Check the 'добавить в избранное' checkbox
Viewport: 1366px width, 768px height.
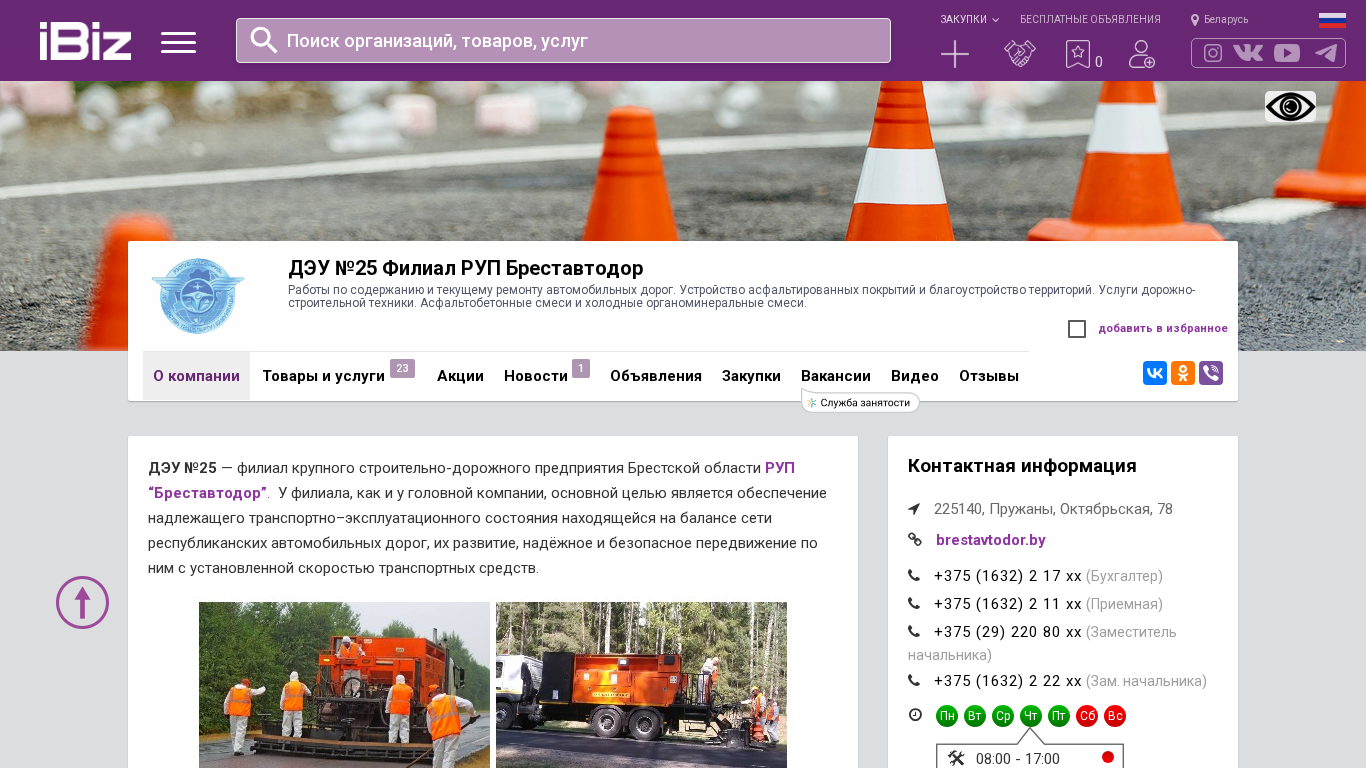(x=1077, y=329)
